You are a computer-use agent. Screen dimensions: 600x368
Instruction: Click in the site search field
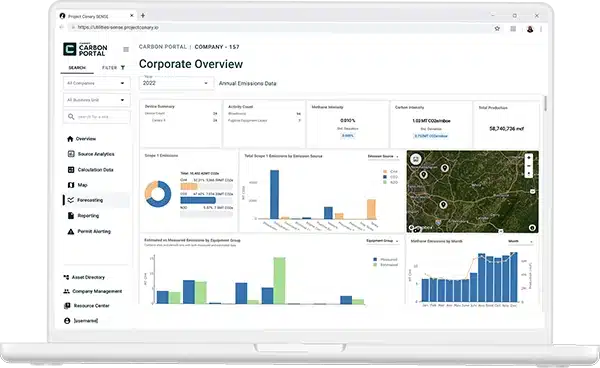pos(96,117)
